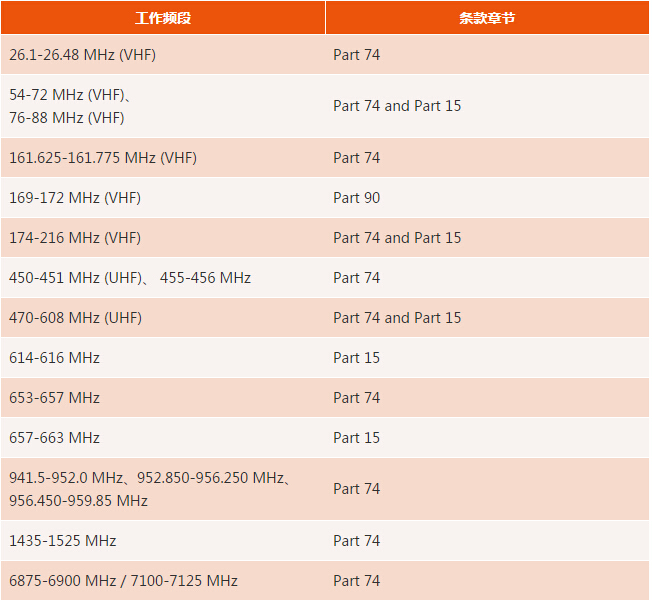Select the 26.1-26.48 MHz (VHF) cell

[83, 55]
